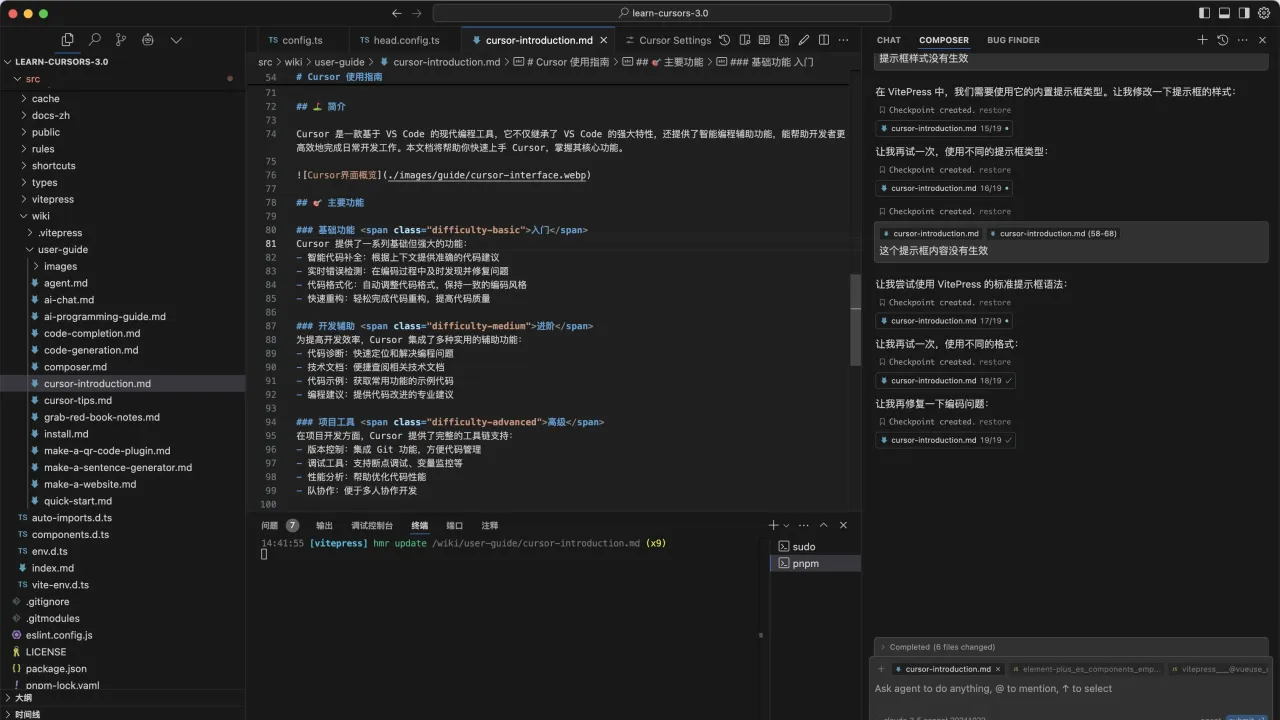Expand additional sidebar views chevron
1280x720 pixels.
(x=176, y=40)
